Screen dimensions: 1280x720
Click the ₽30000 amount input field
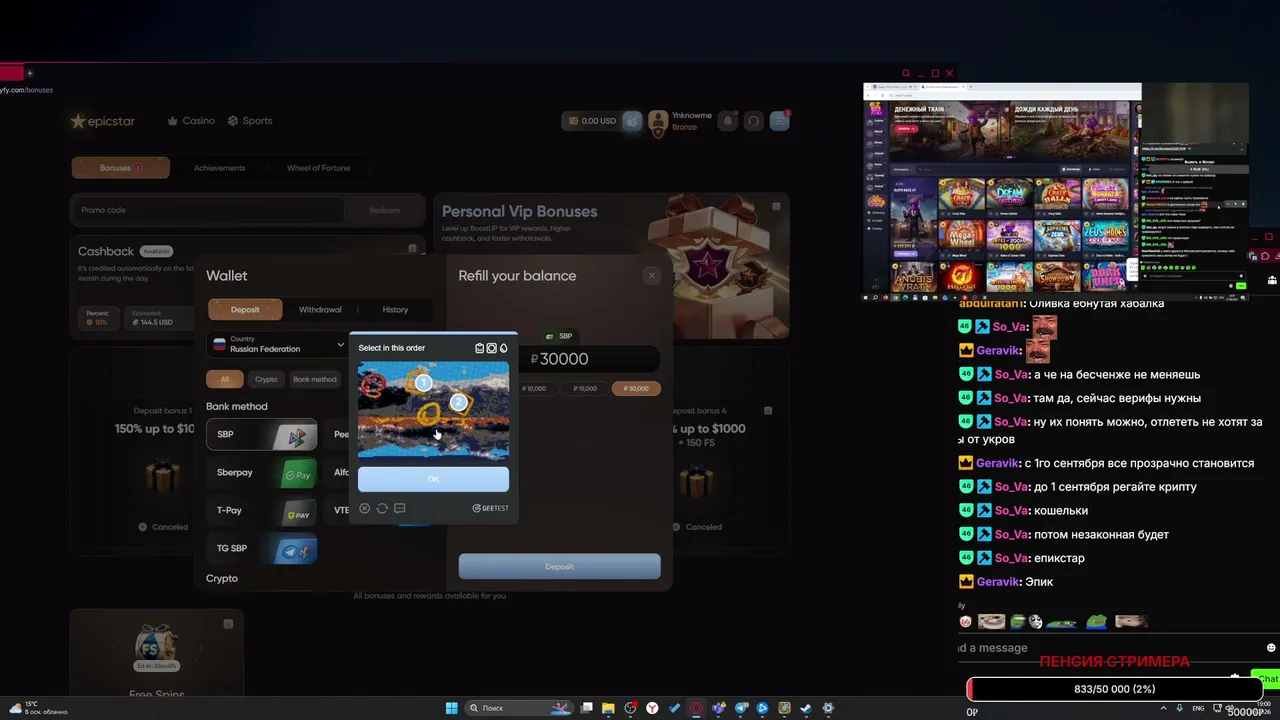590,359
